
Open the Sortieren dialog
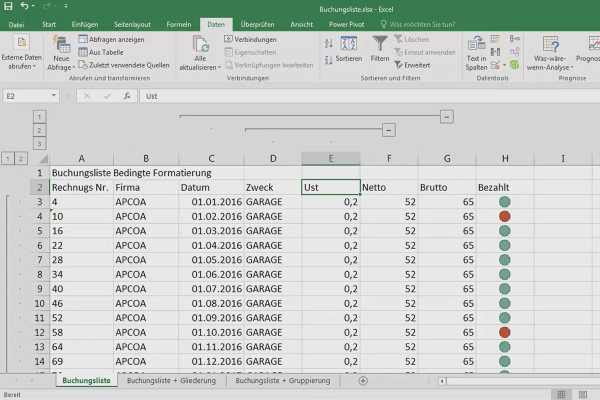(x=349, y=49)
